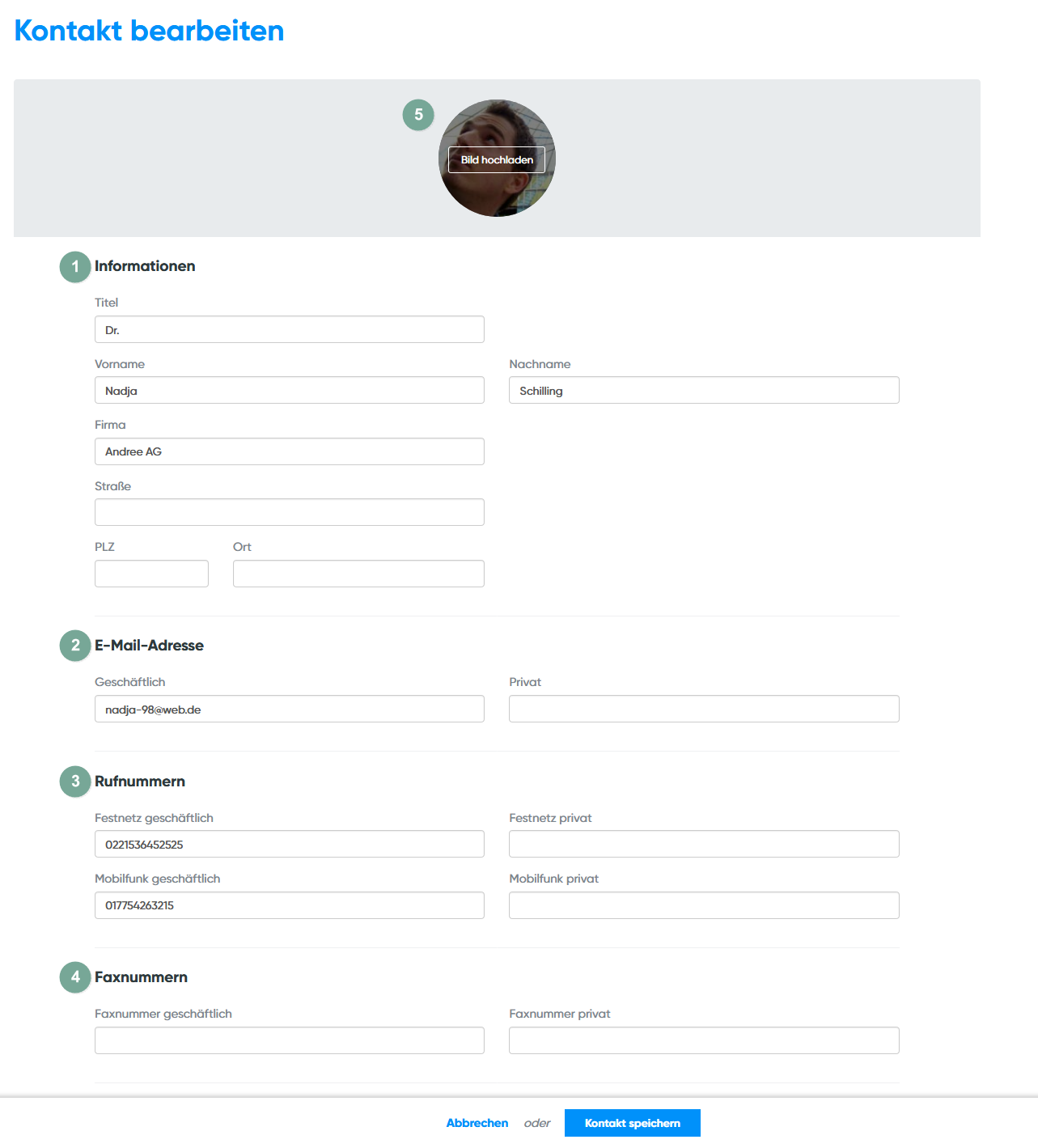Click the step 3 Rufnummern badge
The height and width of the screenshot is (1148, 1038).
click(75, 782)
